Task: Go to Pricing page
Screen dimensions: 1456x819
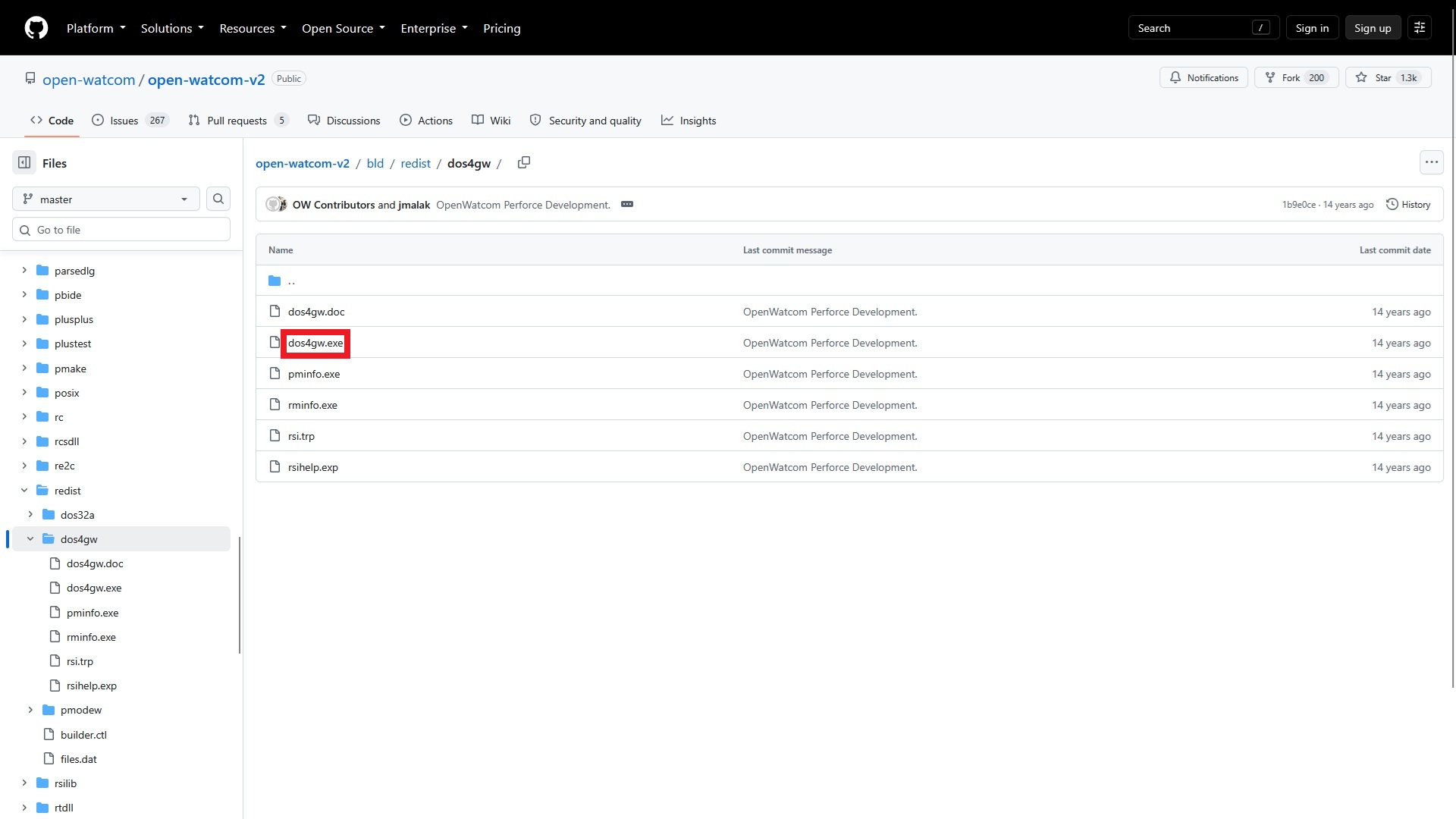Action: 502,28
